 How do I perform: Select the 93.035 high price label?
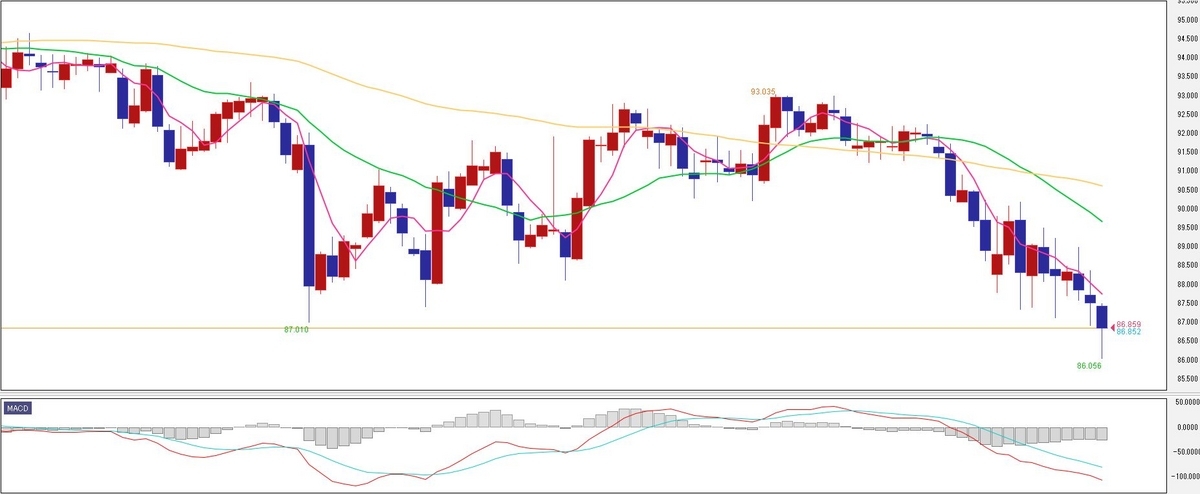click(x=763, y=91)
